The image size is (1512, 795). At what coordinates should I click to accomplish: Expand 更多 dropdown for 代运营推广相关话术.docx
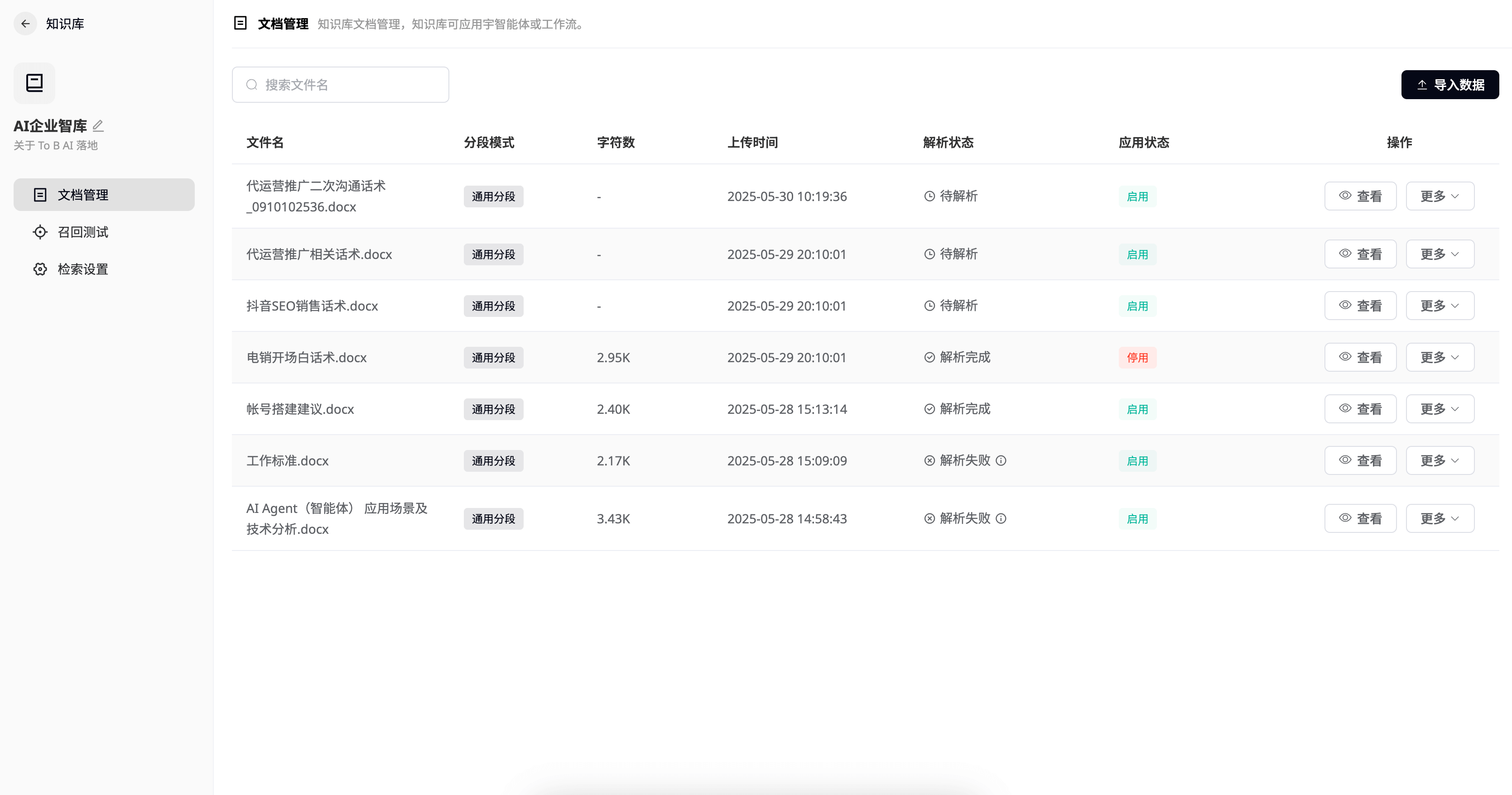[x=1439, y=254]
